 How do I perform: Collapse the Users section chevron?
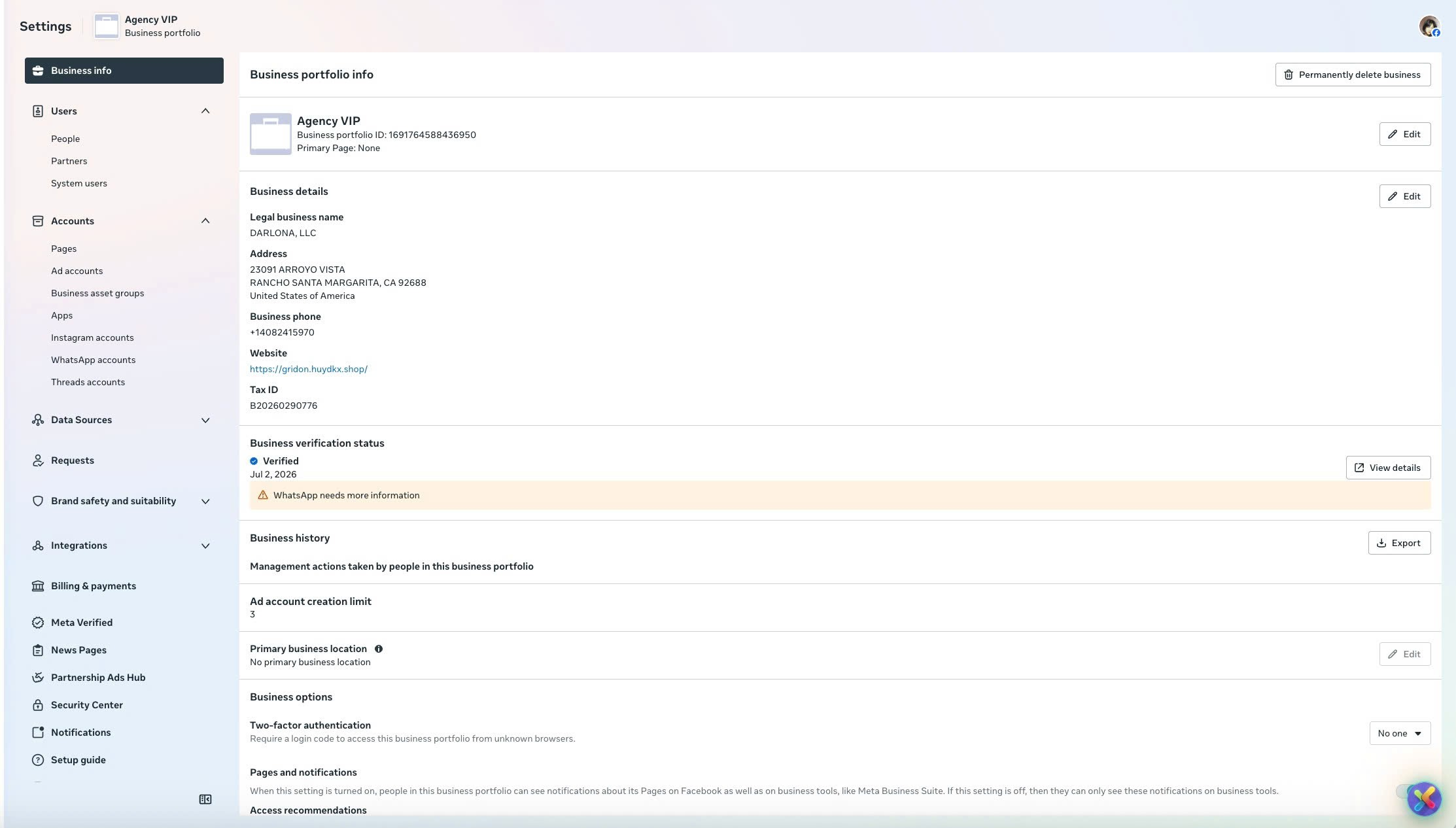(205, 111)
